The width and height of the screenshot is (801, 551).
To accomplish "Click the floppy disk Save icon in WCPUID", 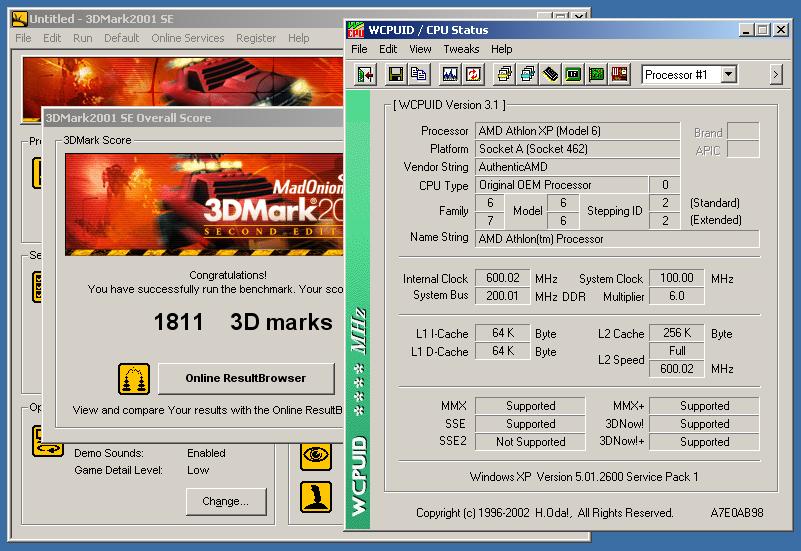I will coord(396,75).
